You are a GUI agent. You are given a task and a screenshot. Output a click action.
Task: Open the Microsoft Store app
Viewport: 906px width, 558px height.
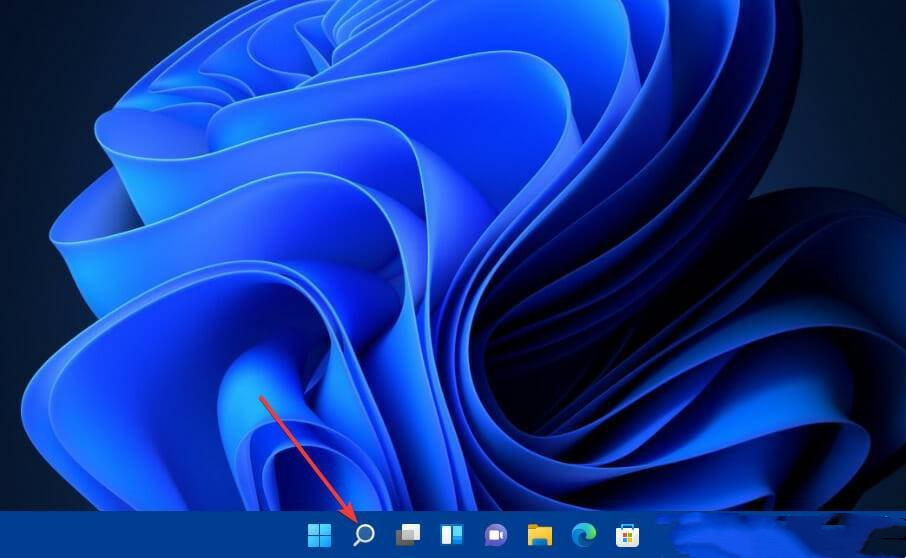coord(627,535)
